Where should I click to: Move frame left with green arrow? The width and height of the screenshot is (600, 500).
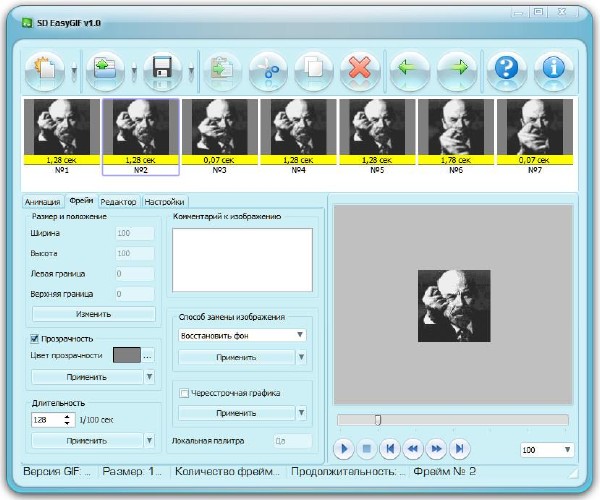(x=408, y=72)
